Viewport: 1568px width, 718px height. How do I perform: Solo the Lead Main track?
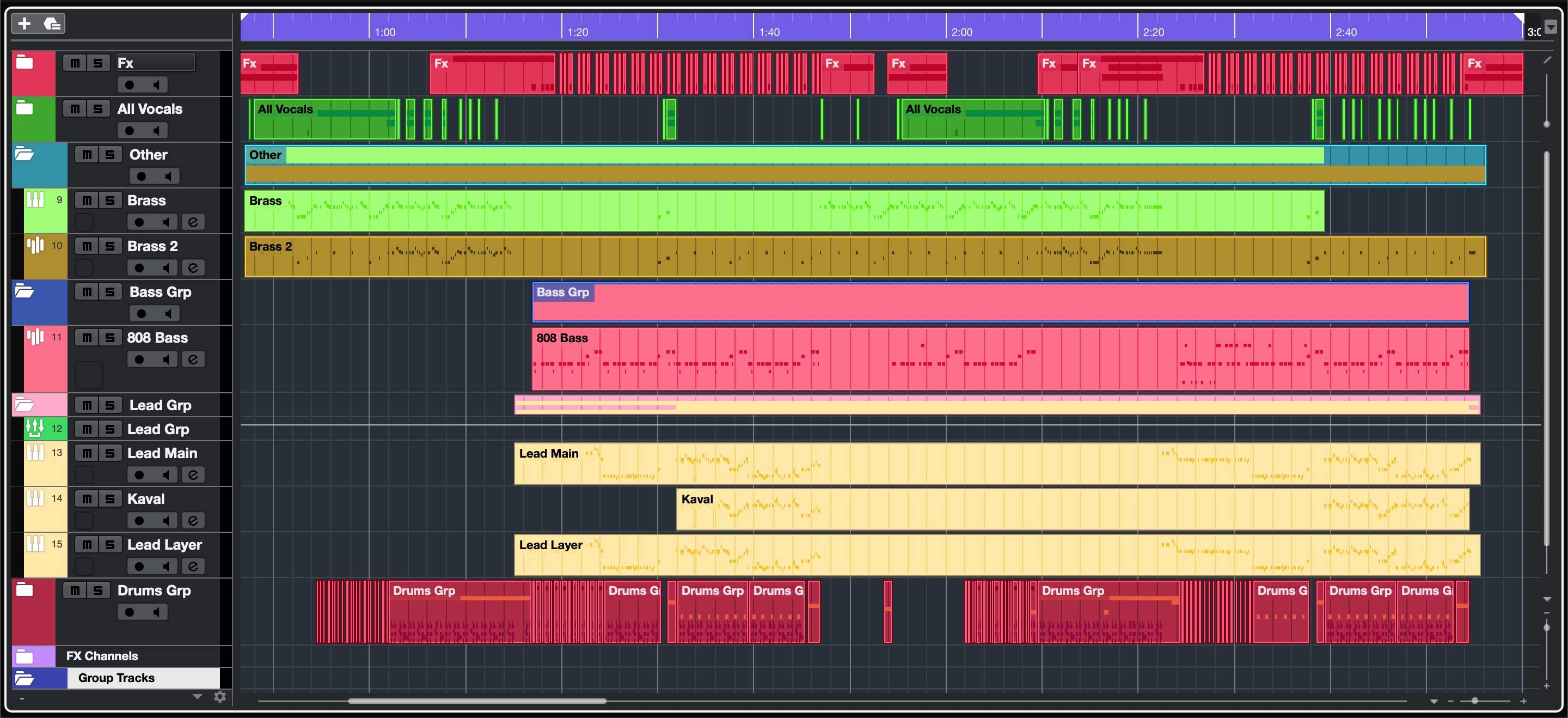(x=110, y=453)
